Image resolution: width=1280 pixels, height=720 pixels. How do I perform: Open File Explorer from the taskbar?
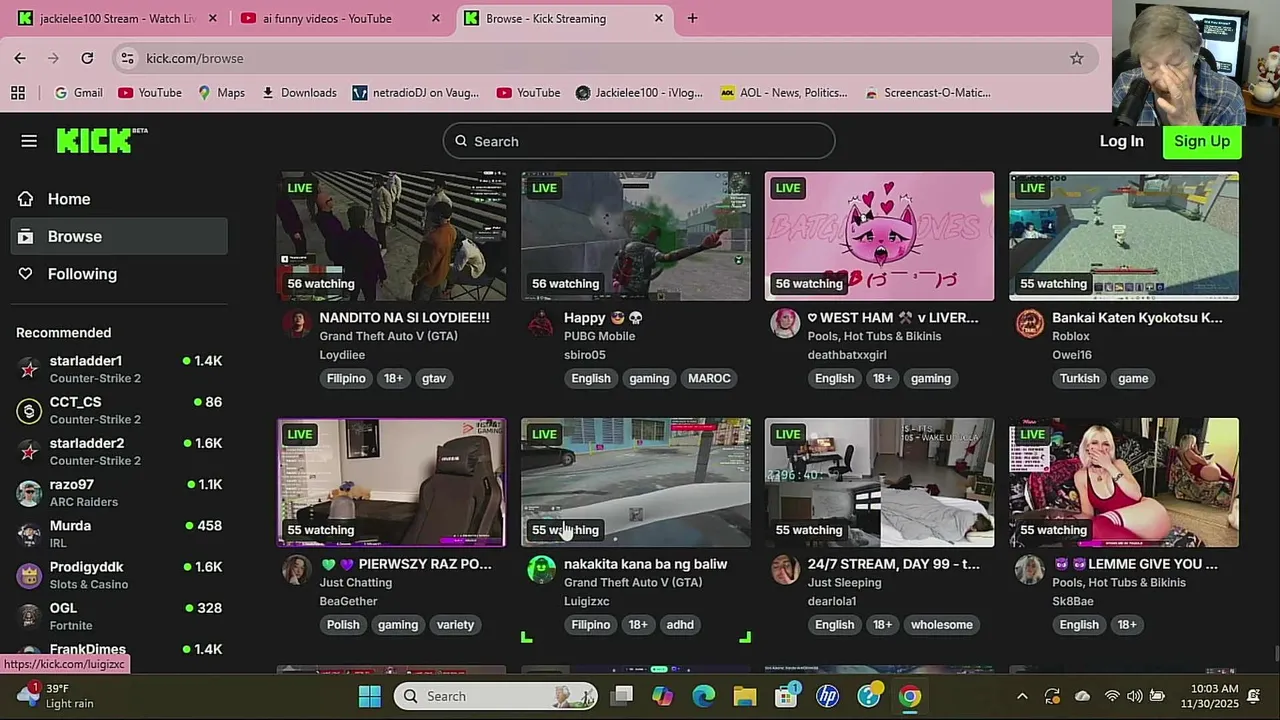click(x=745, y=696)
